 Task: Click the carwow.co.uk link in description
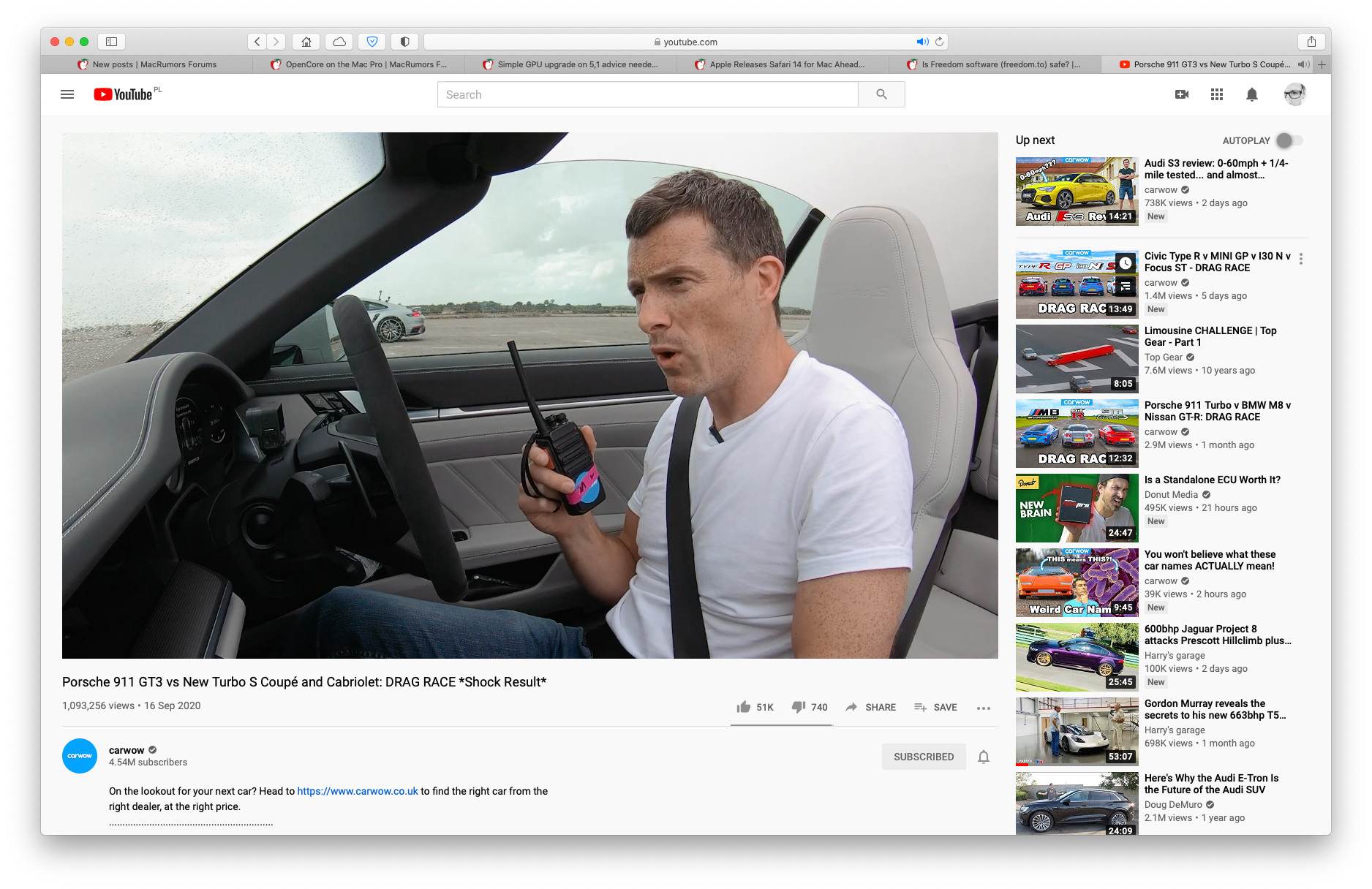(358, 791)
